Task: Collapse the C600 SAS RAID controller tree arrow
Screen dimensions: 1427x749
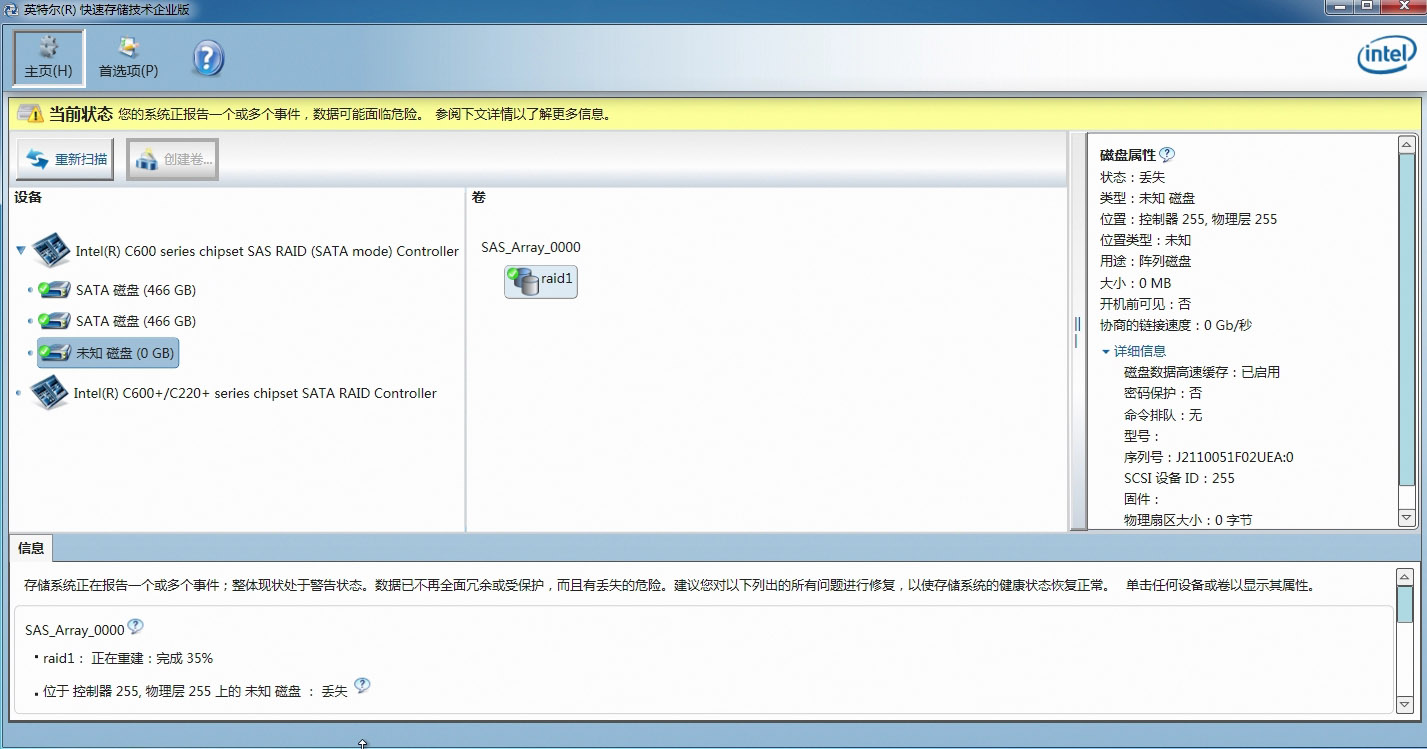Action: [21, 251]
